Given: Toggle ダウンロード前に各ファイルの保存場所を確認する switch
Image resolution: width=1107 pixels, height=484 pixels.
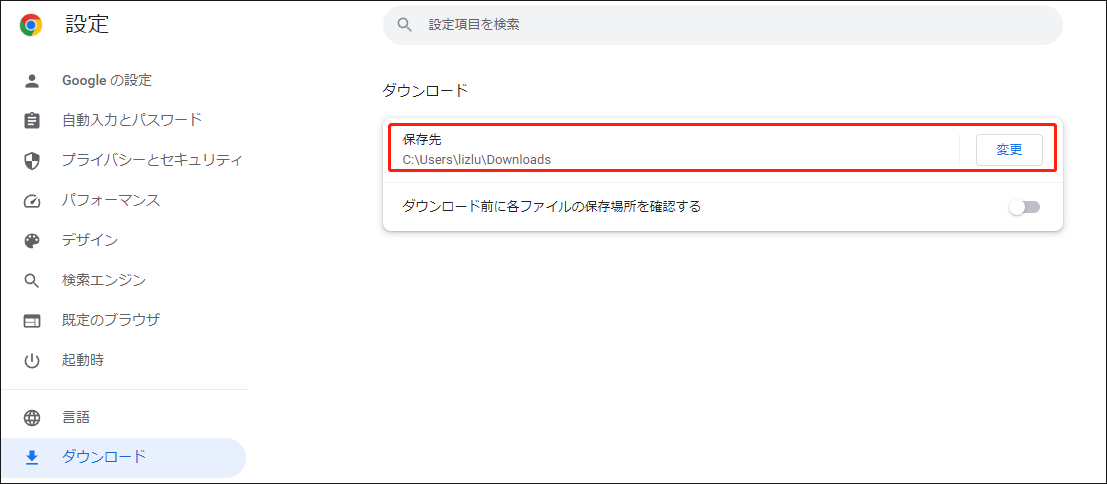Looking at the screenshot, I should pos(1024,207).
